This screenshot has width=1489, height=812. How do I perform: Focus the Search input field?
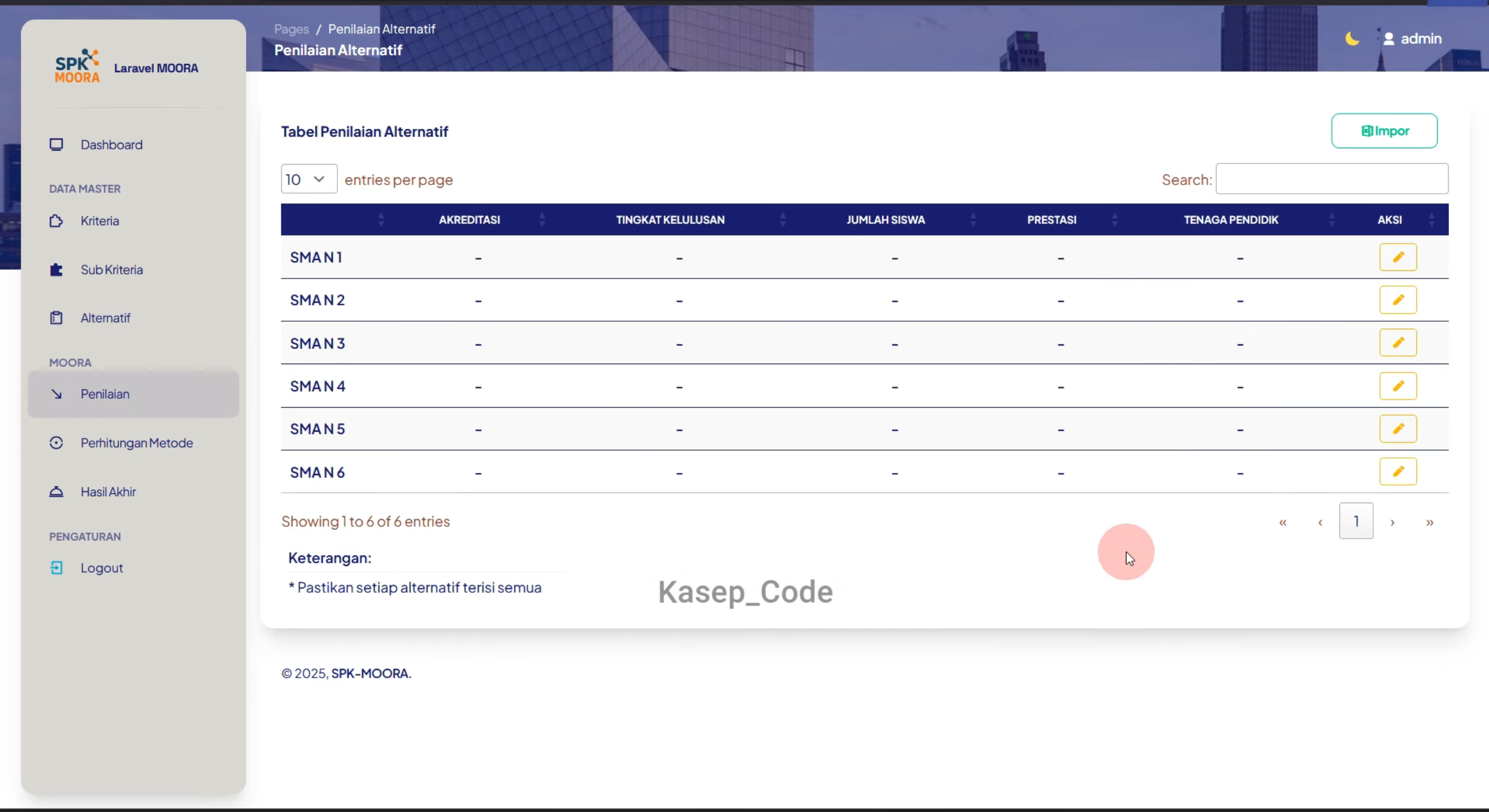(x=1332, y=179)
